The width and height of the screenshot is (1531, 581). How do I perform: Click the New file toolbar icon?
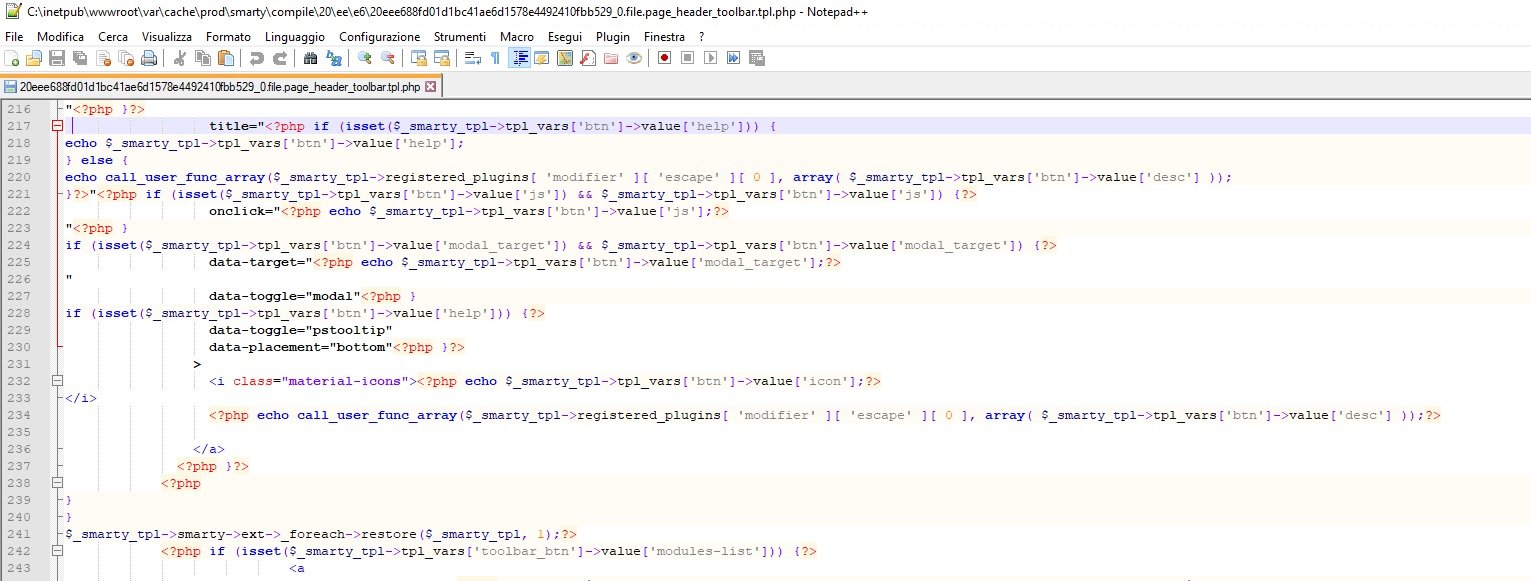click(12, 58)
